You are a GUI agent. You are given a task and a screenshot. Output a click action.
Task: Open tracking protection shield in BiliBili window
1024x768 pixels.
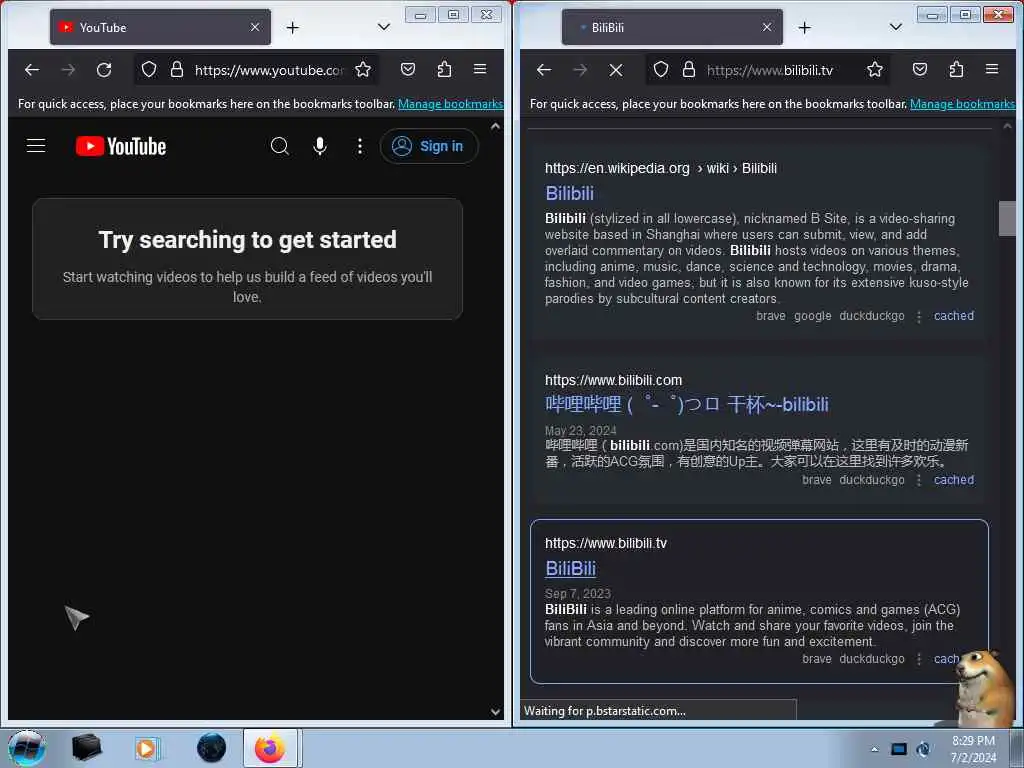[661, 69]
